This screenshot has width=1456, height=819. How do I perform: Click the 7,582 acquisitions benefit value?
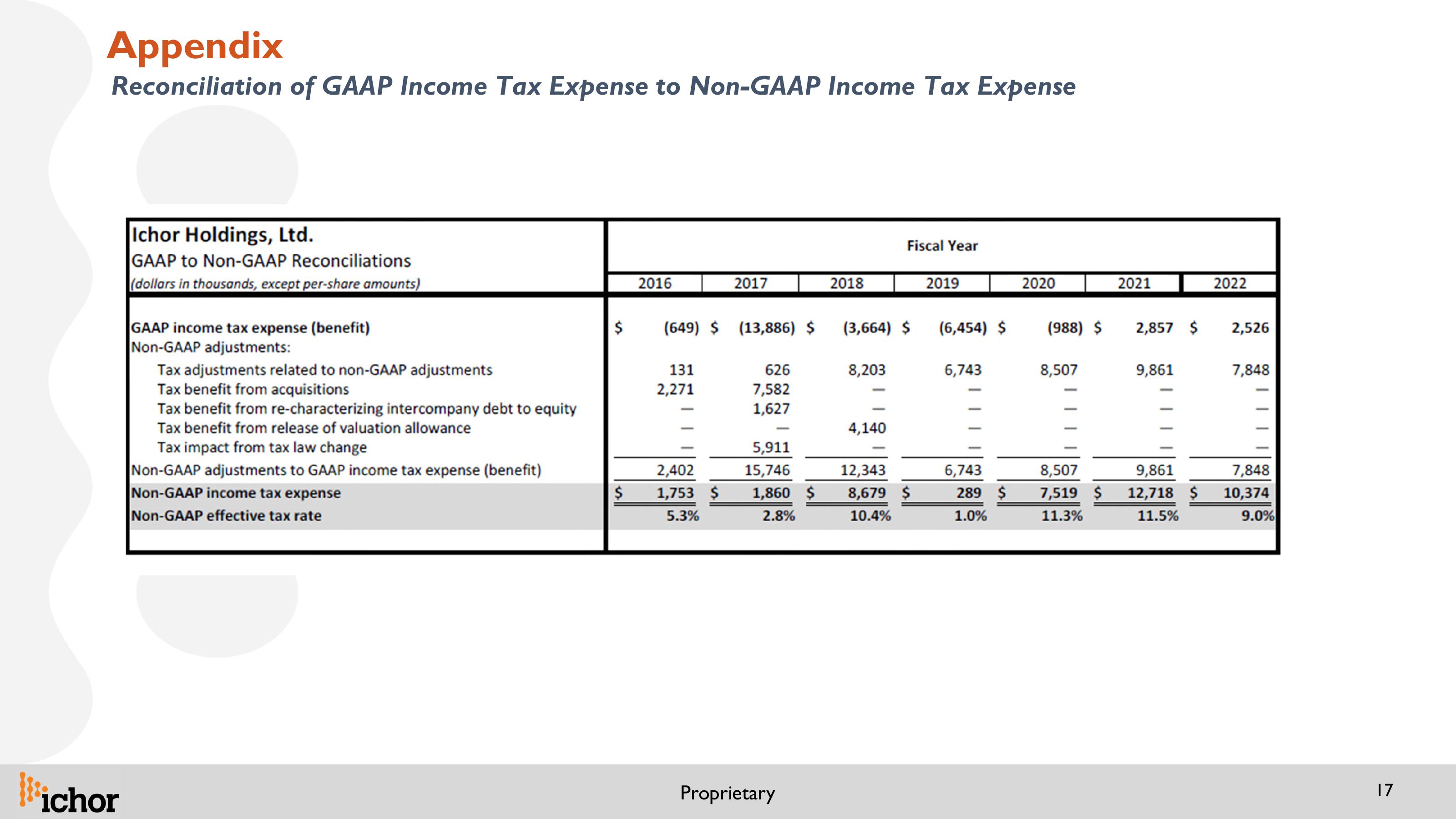tap(771, 389)
